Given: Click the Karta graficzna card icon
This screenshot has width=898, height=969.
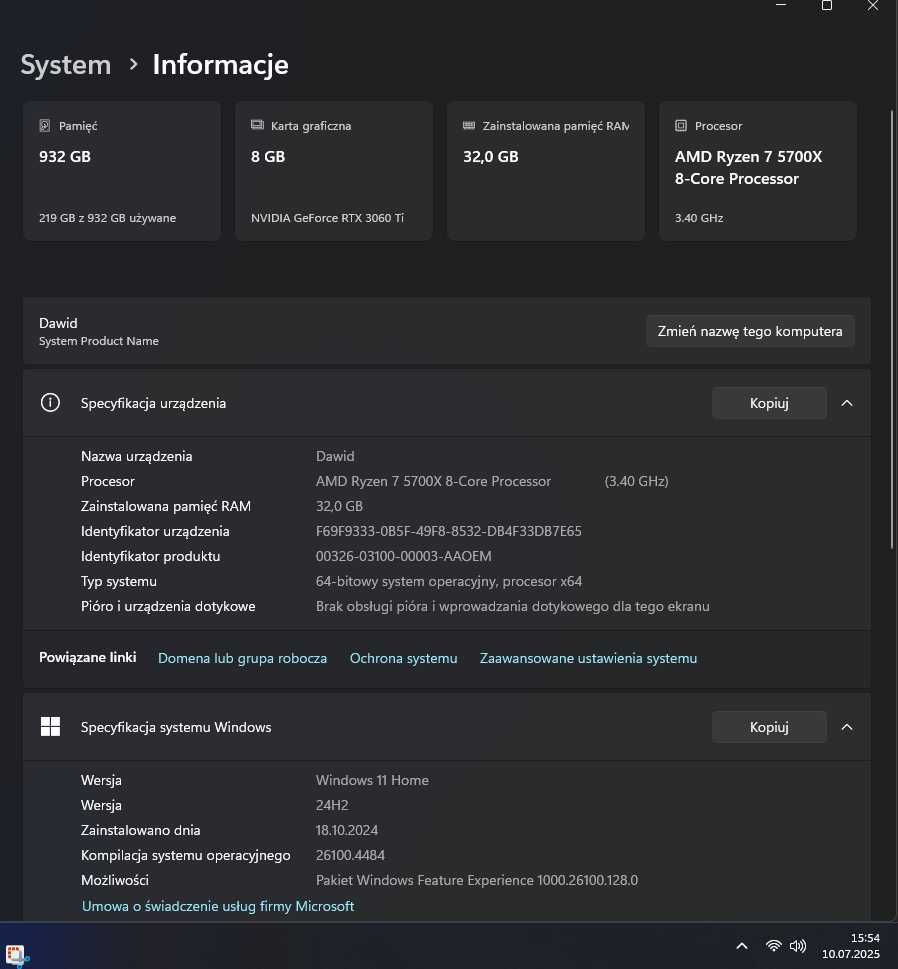Looking at the screenshot, I should tap(257, 125).
